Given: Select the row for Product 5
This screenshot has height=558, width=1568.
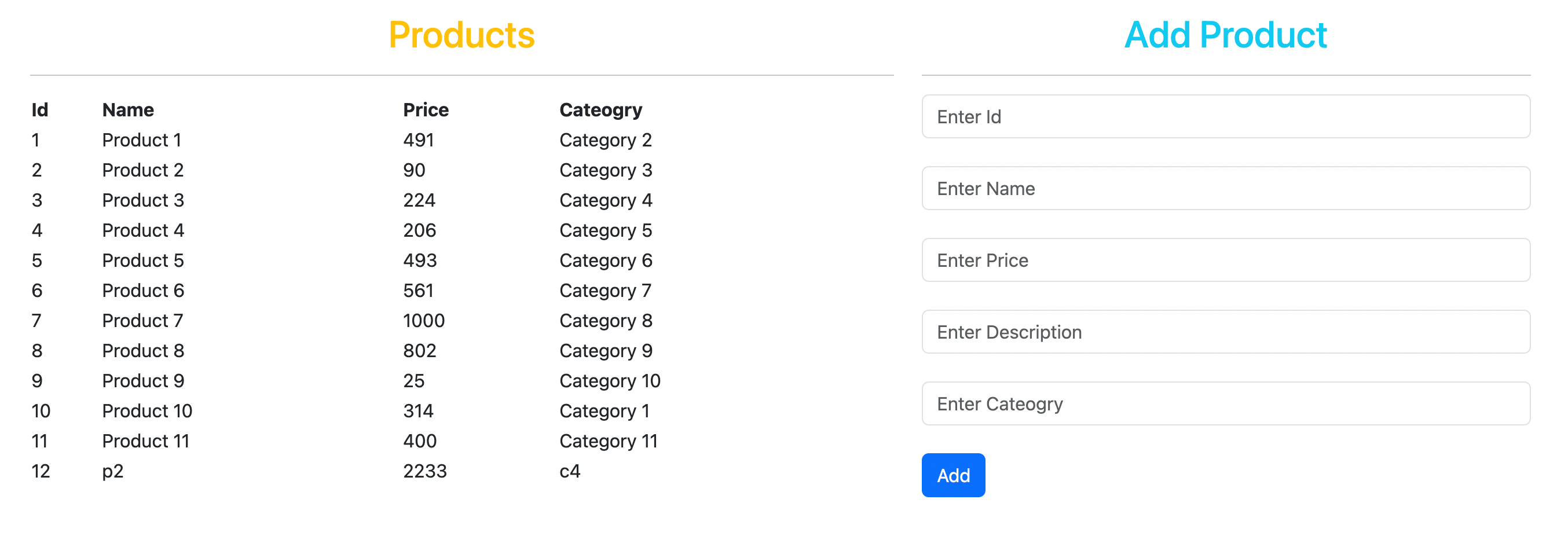Looking at the screenshot, I should [x=142, y=260].
